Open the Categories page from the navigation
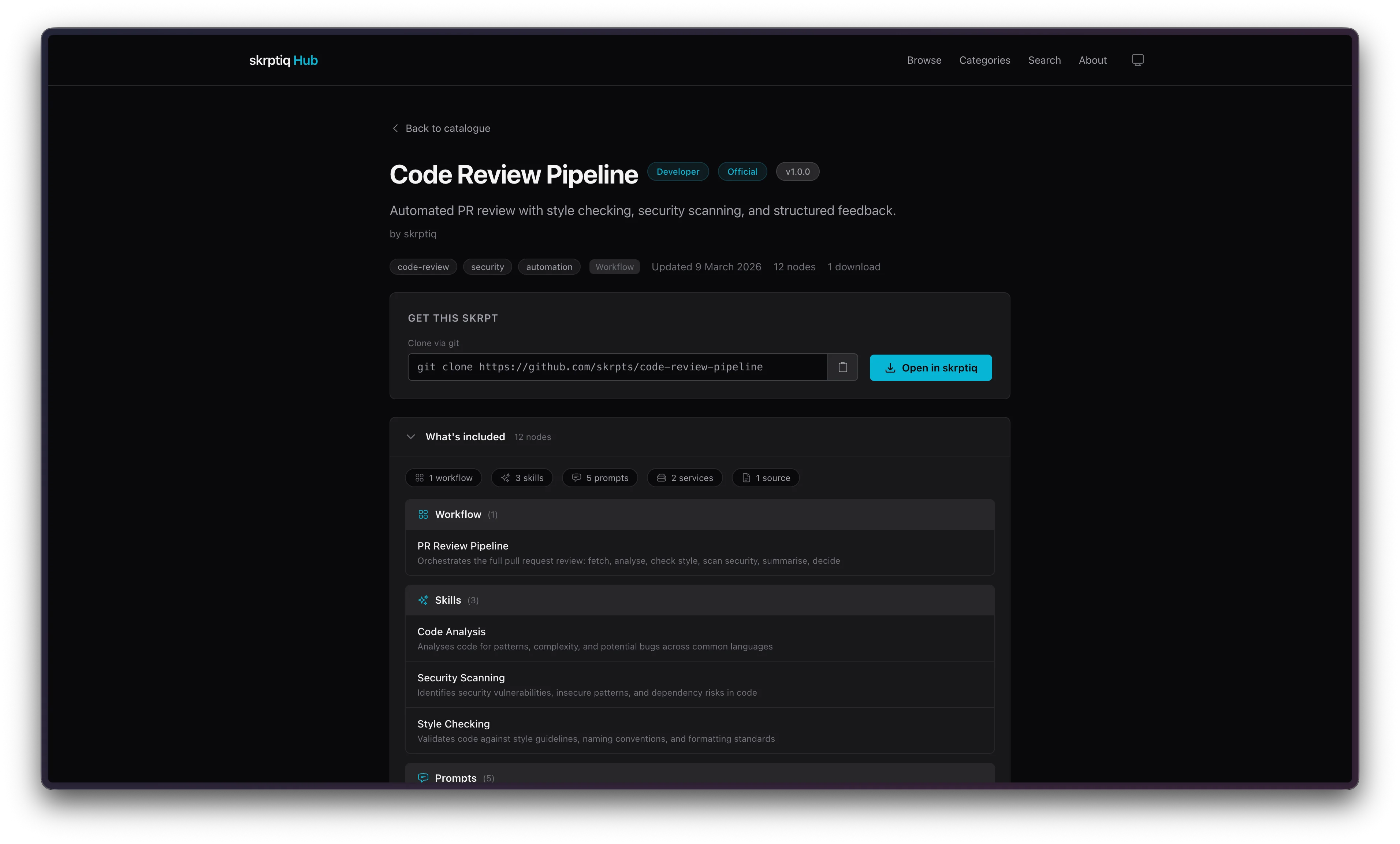This screenshot has height=844, width=1400. [985, 60]
